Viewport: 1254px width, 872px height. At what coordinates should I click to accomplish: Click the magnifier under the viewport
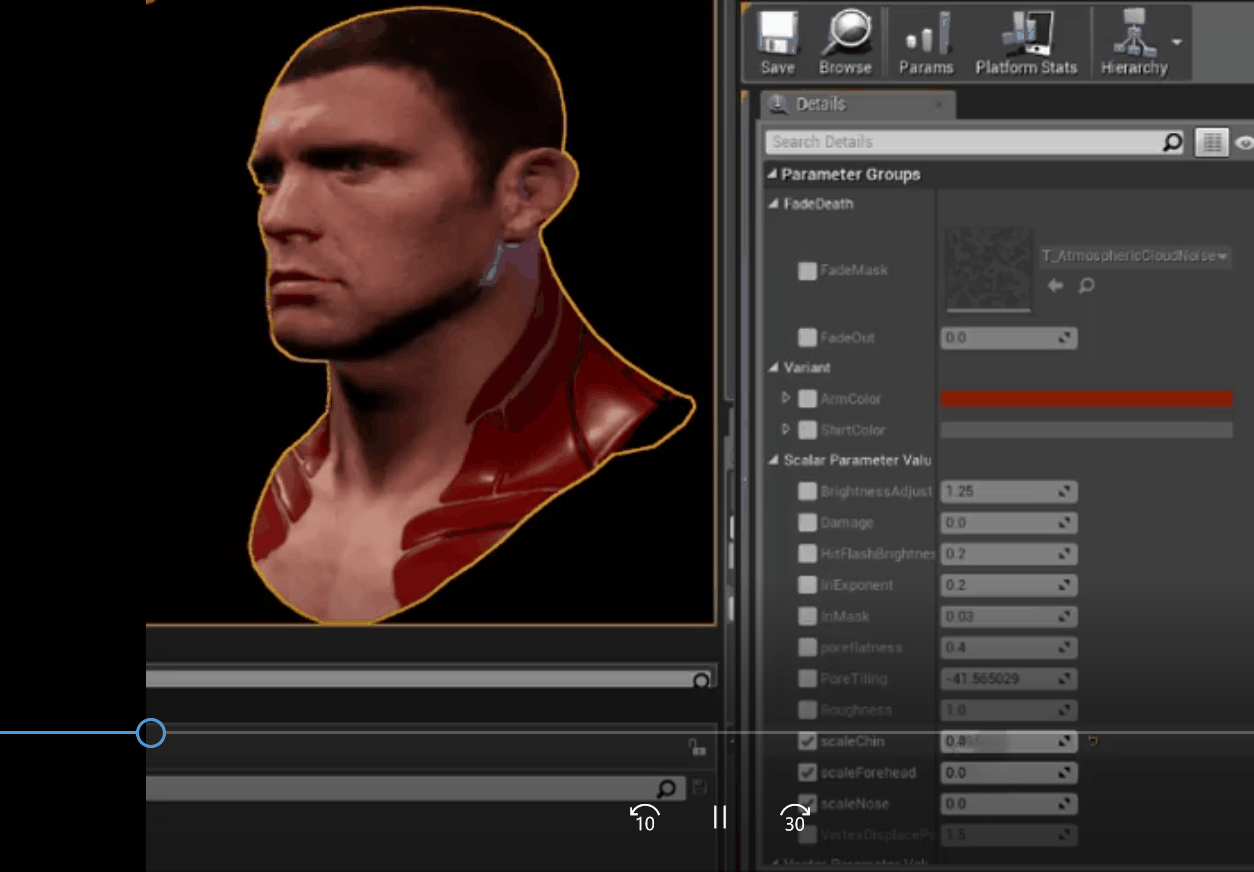(701, 680)
